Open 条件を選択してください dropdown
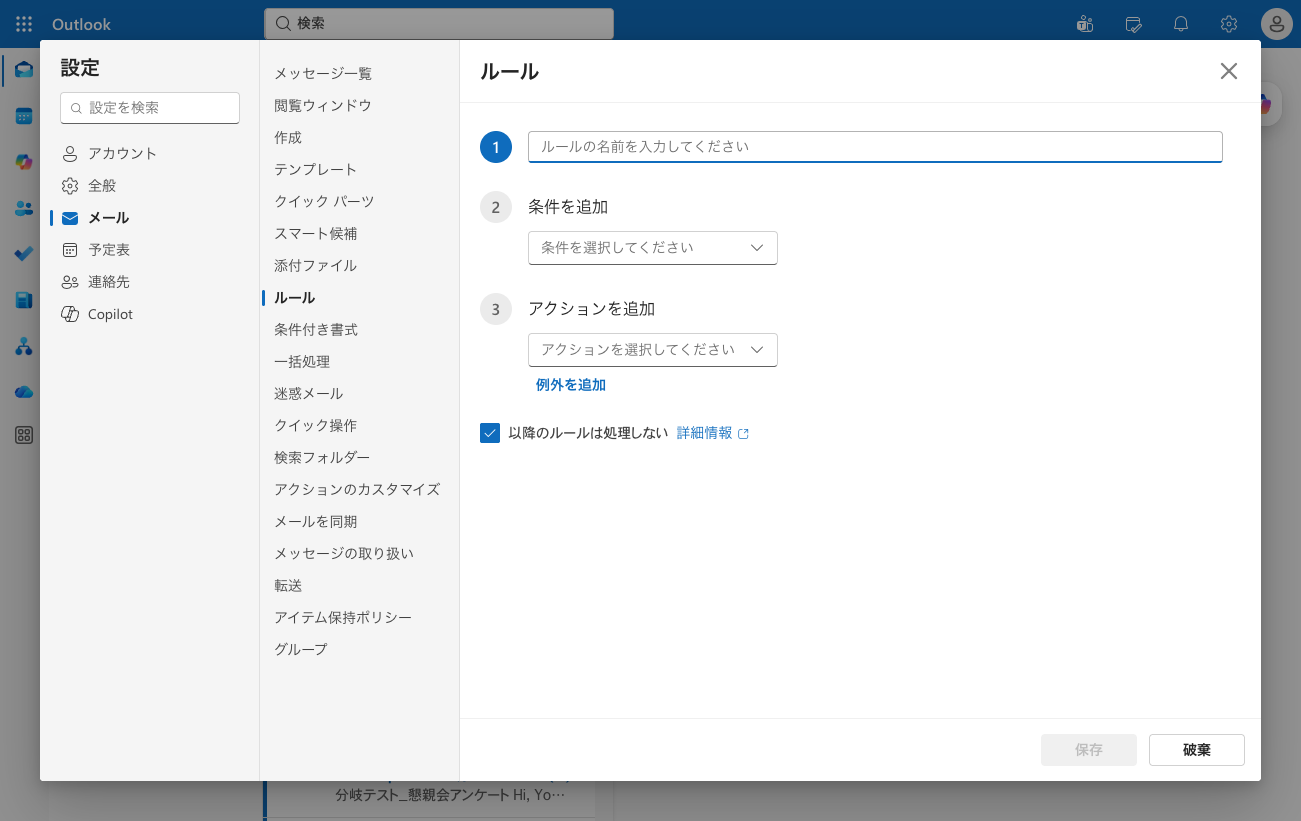 [x=653, y=247]
